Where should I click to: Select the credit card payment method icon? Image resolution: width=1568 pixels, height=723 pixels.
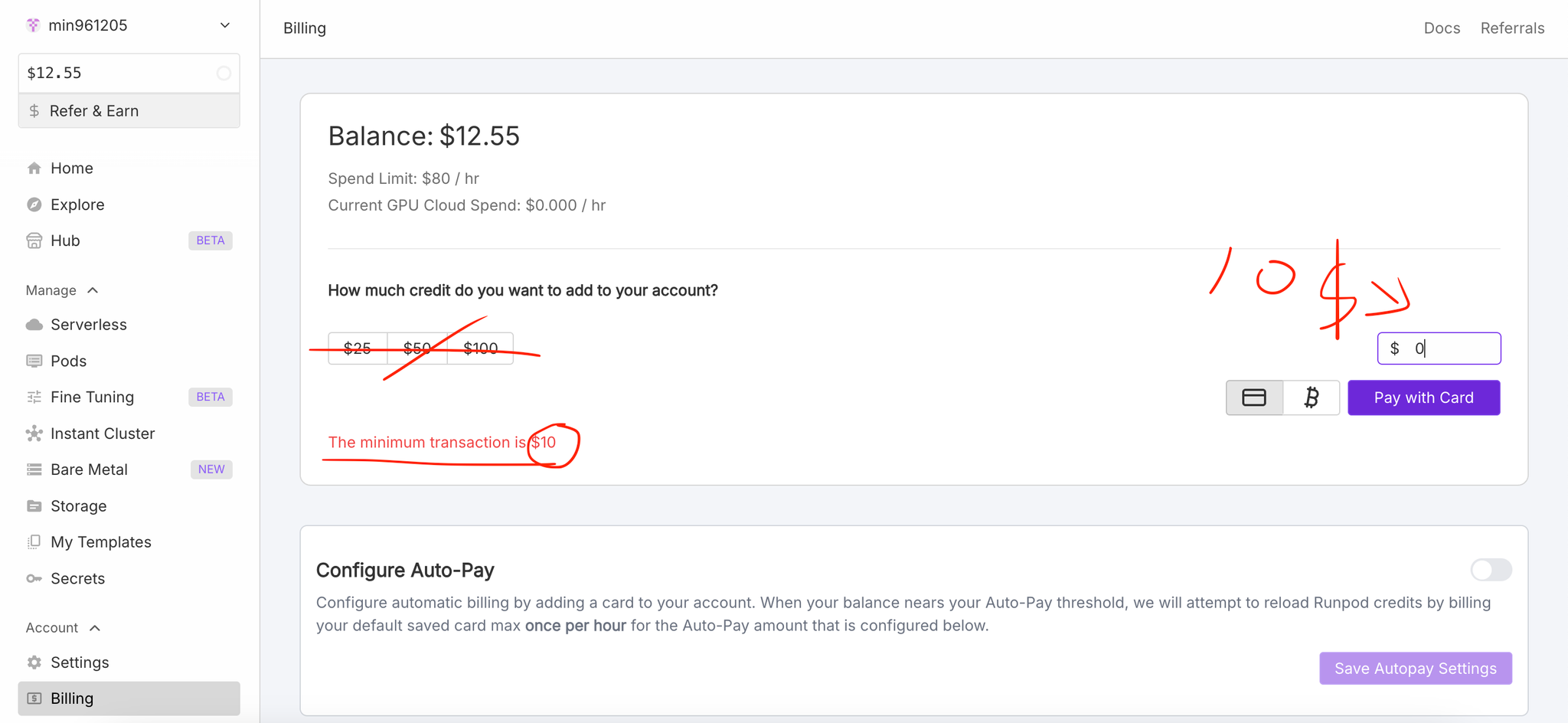click(1254, 397)
